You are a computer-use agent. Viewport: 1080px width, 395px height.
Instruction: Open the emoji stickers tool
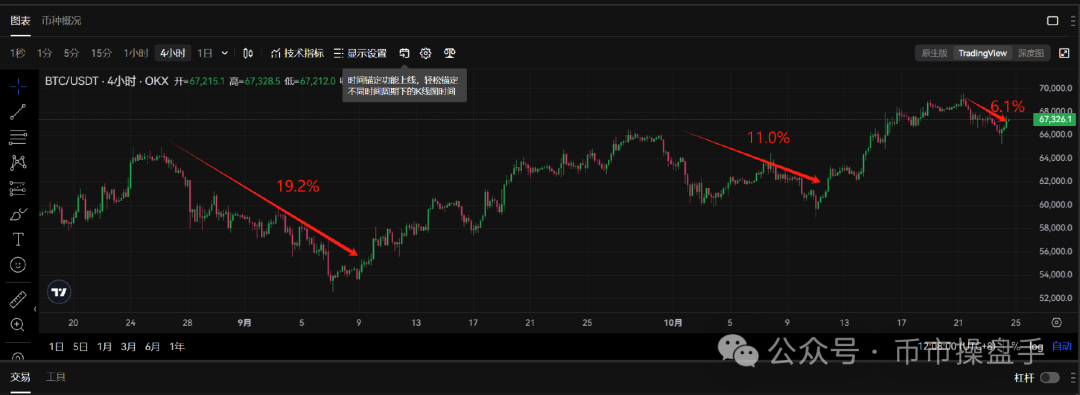(x=19, y=265)
